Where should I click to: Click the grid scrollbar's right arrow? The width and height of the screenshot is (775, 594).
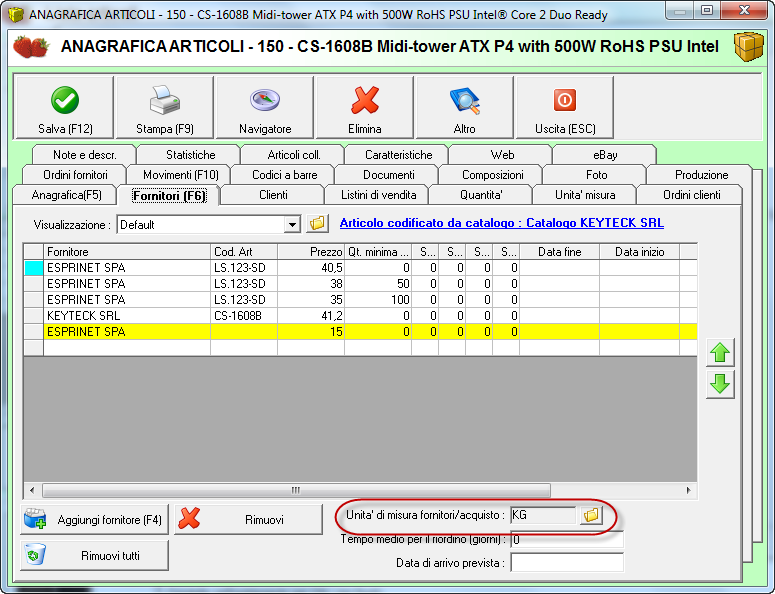click(x=688, y=490)
